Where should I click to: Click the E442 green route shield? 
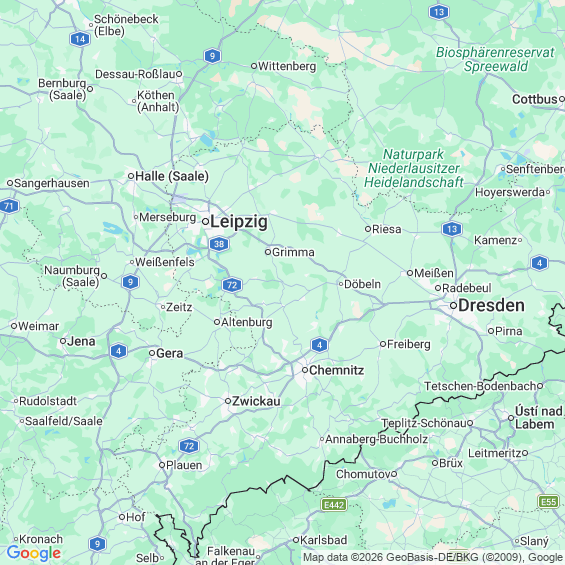pyautogui.click(x=334, y=505)
